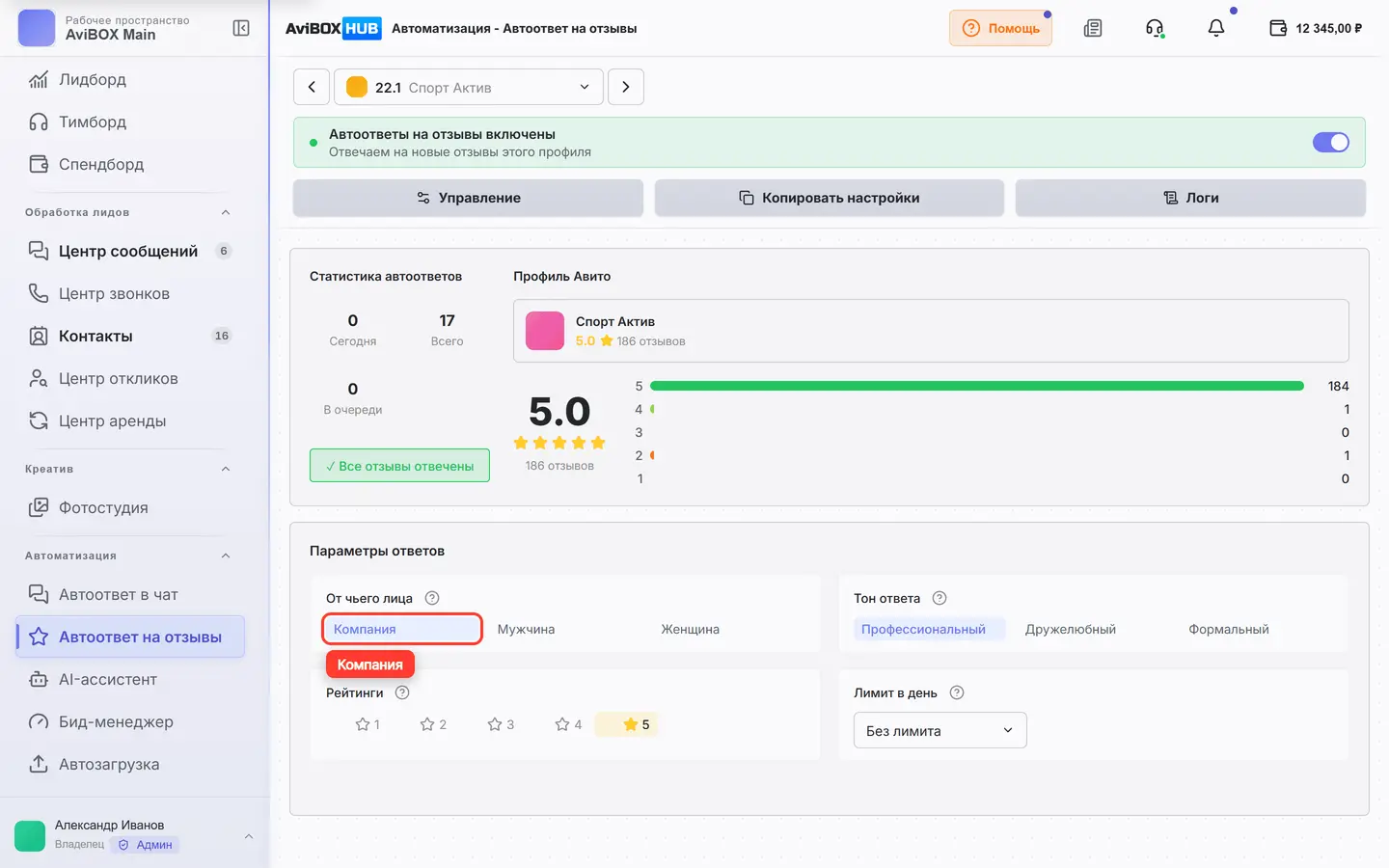Open Без лимита daily limit dropdown

tap(940, 730)
